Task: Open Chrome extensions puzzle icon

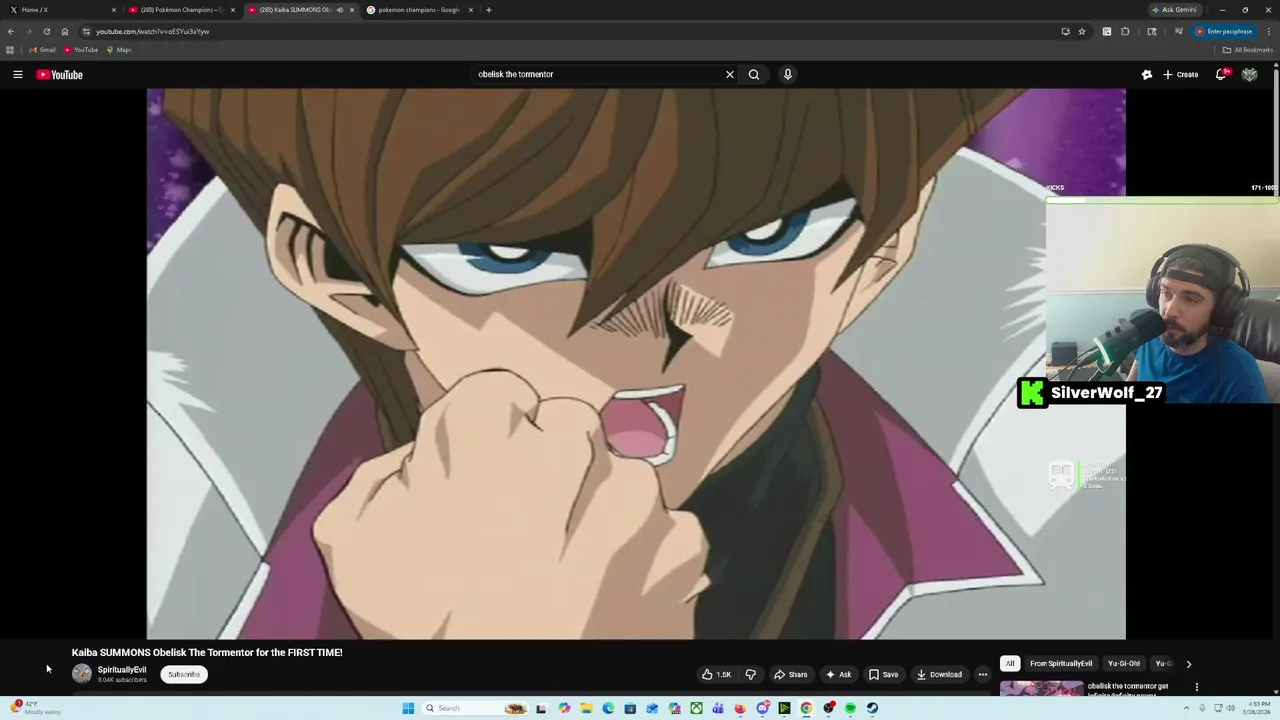Action: [1125, 31]
